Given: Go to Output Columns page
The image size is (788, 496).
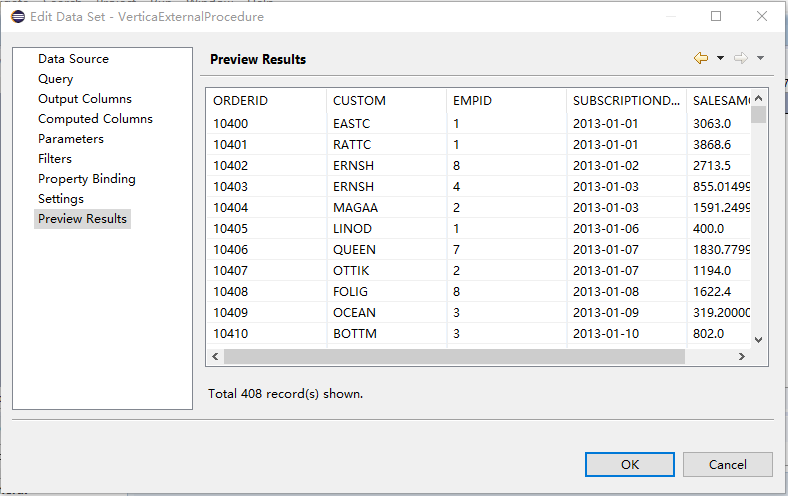Looking at the screenshot, I should (x=85, y=99).
